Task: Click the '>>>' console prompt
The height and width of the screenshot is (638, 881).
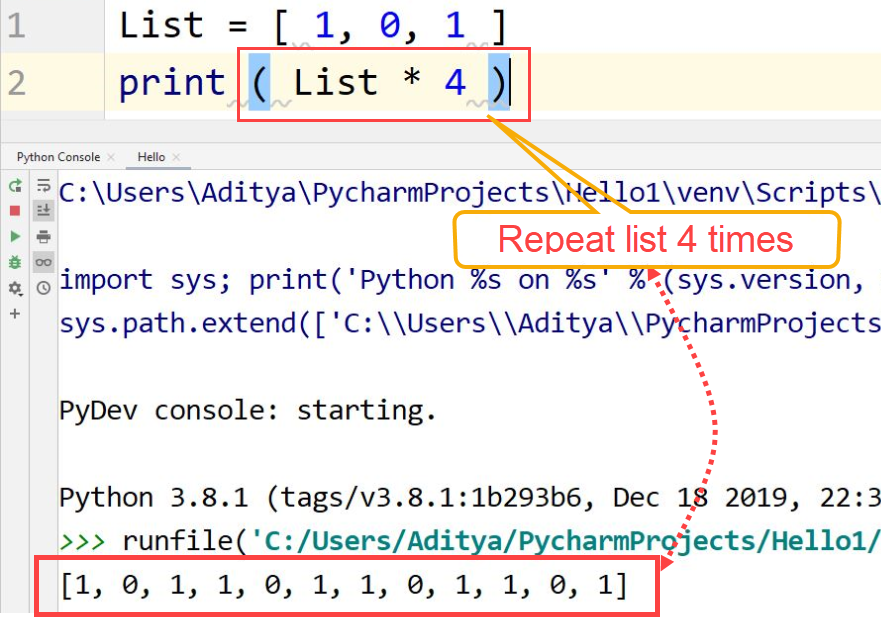Action: coord(82,541)
